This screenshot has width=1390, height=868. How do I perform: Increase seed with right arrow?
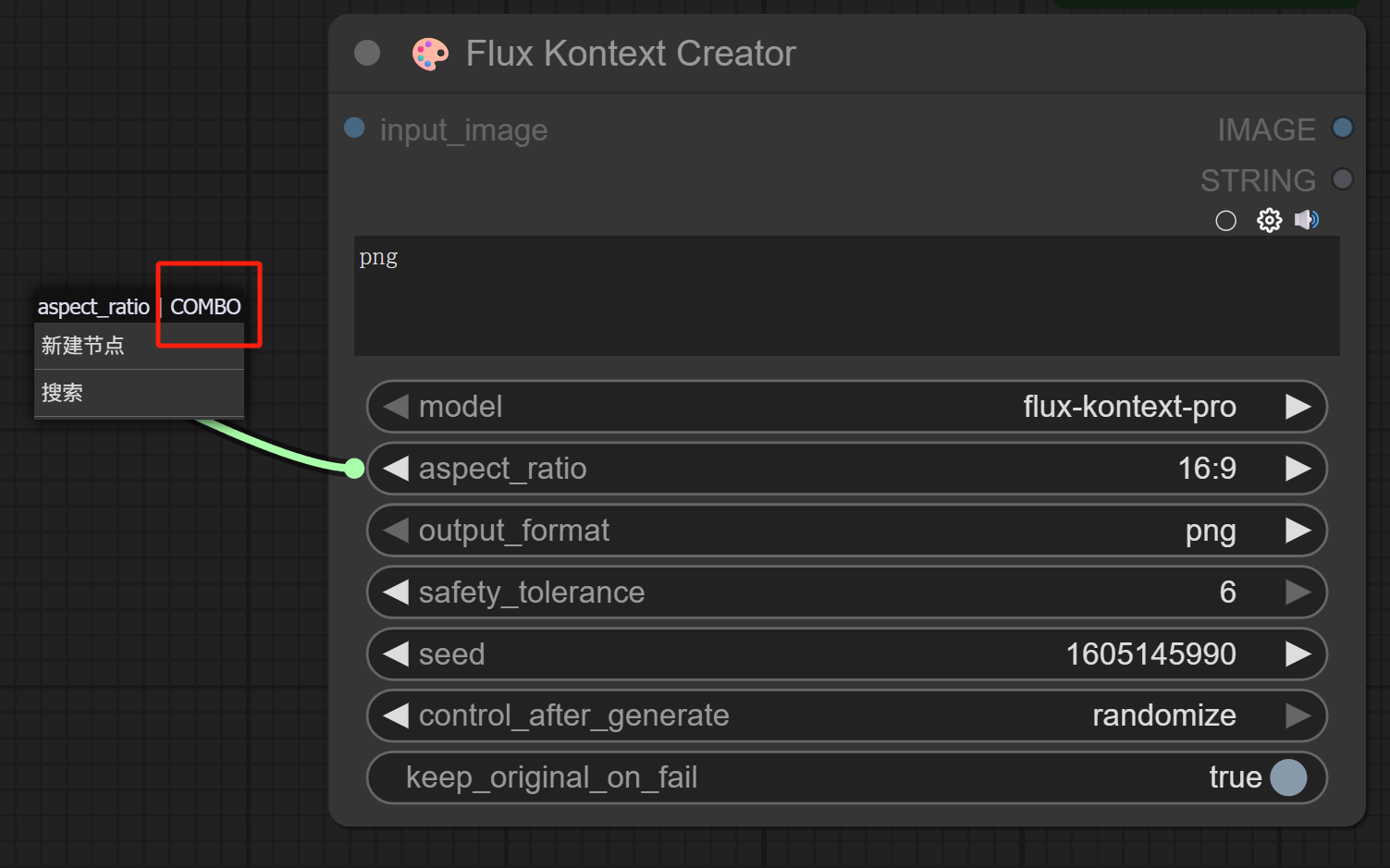(x=1298, y=654)
